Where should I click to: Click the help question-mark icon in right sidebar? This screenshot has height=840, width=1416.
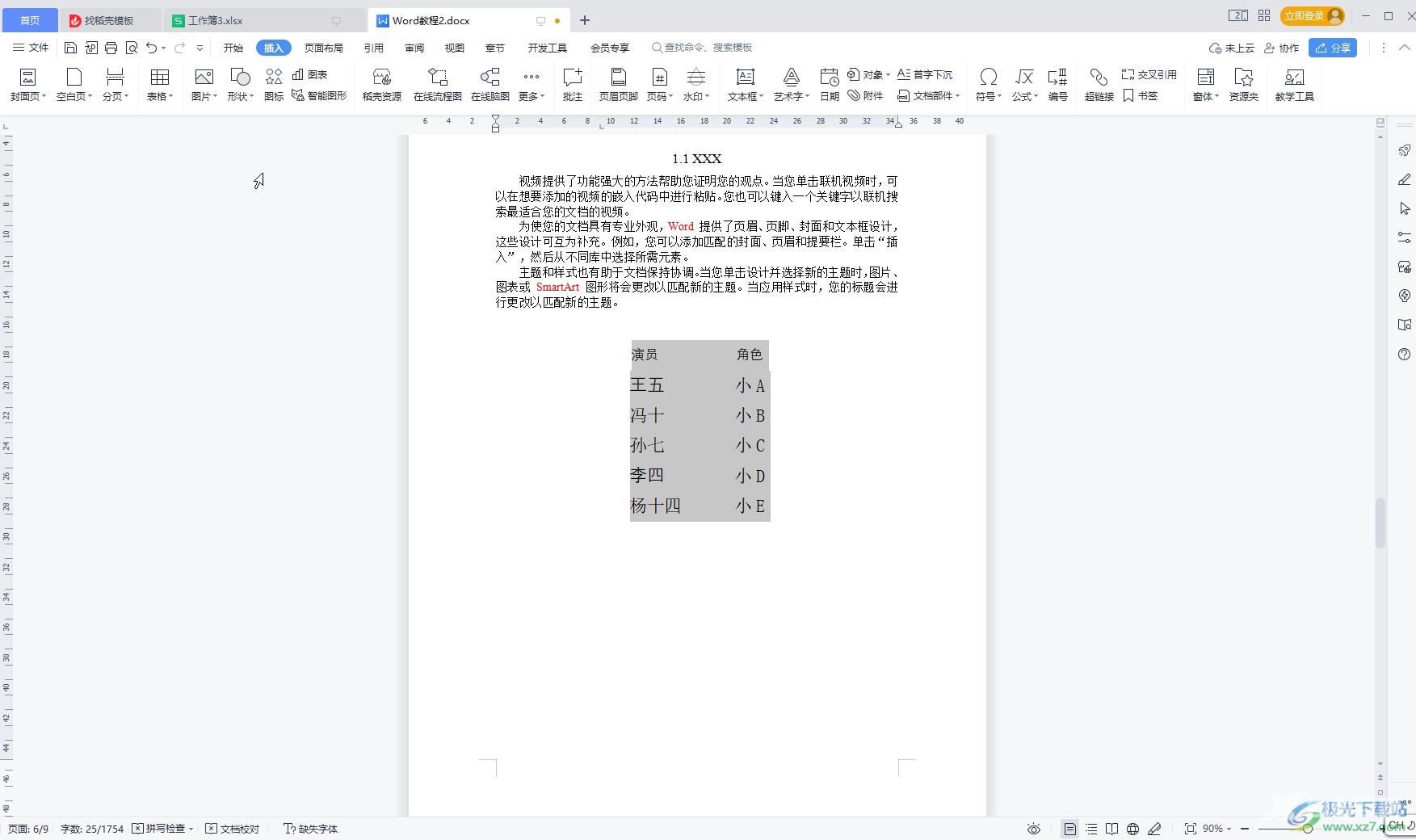[x=1405, y=354]
